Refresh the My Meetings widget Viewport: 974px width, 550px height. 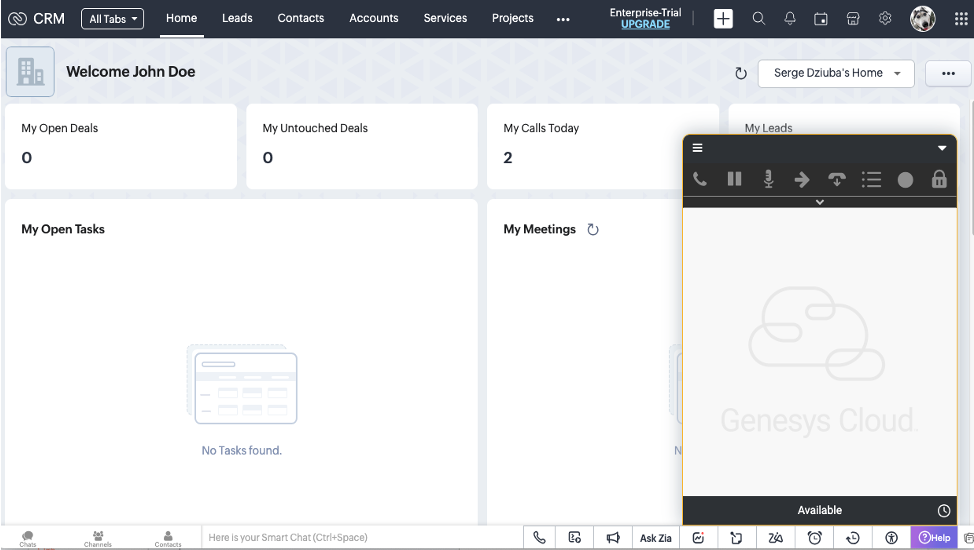[593, 229]
